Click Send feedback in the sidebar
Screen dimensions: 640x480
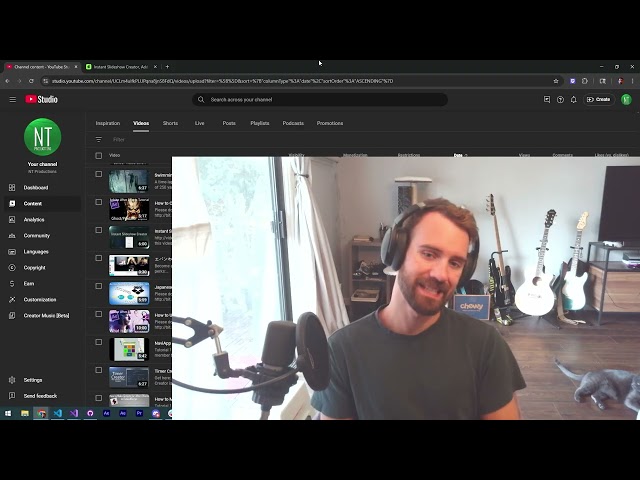(40, 396)
